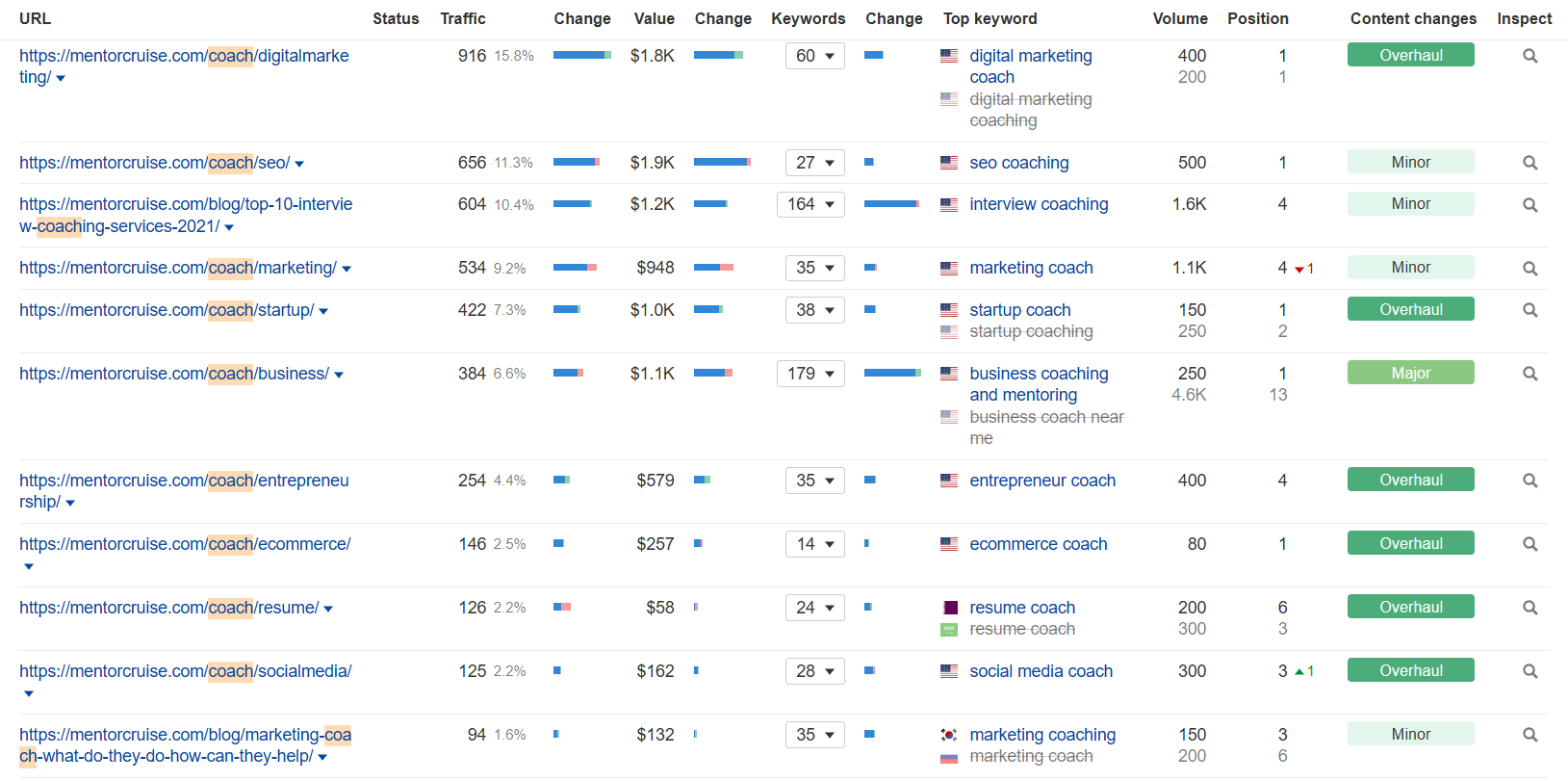Sort by Volume column header

[x=1180, y=18]
